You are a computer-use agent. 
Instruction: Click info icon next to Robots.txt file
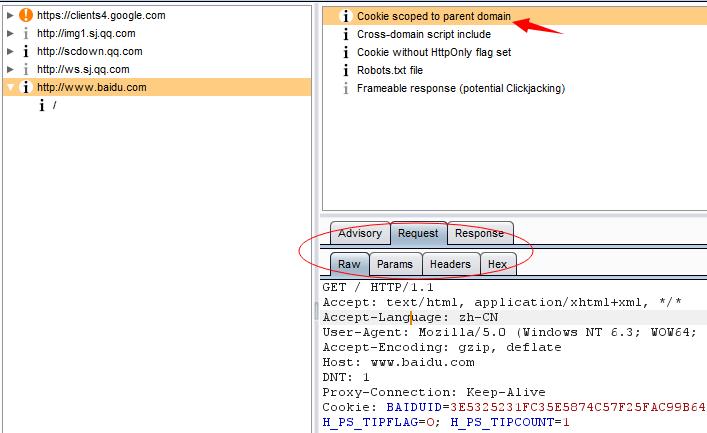click(346, 70)
